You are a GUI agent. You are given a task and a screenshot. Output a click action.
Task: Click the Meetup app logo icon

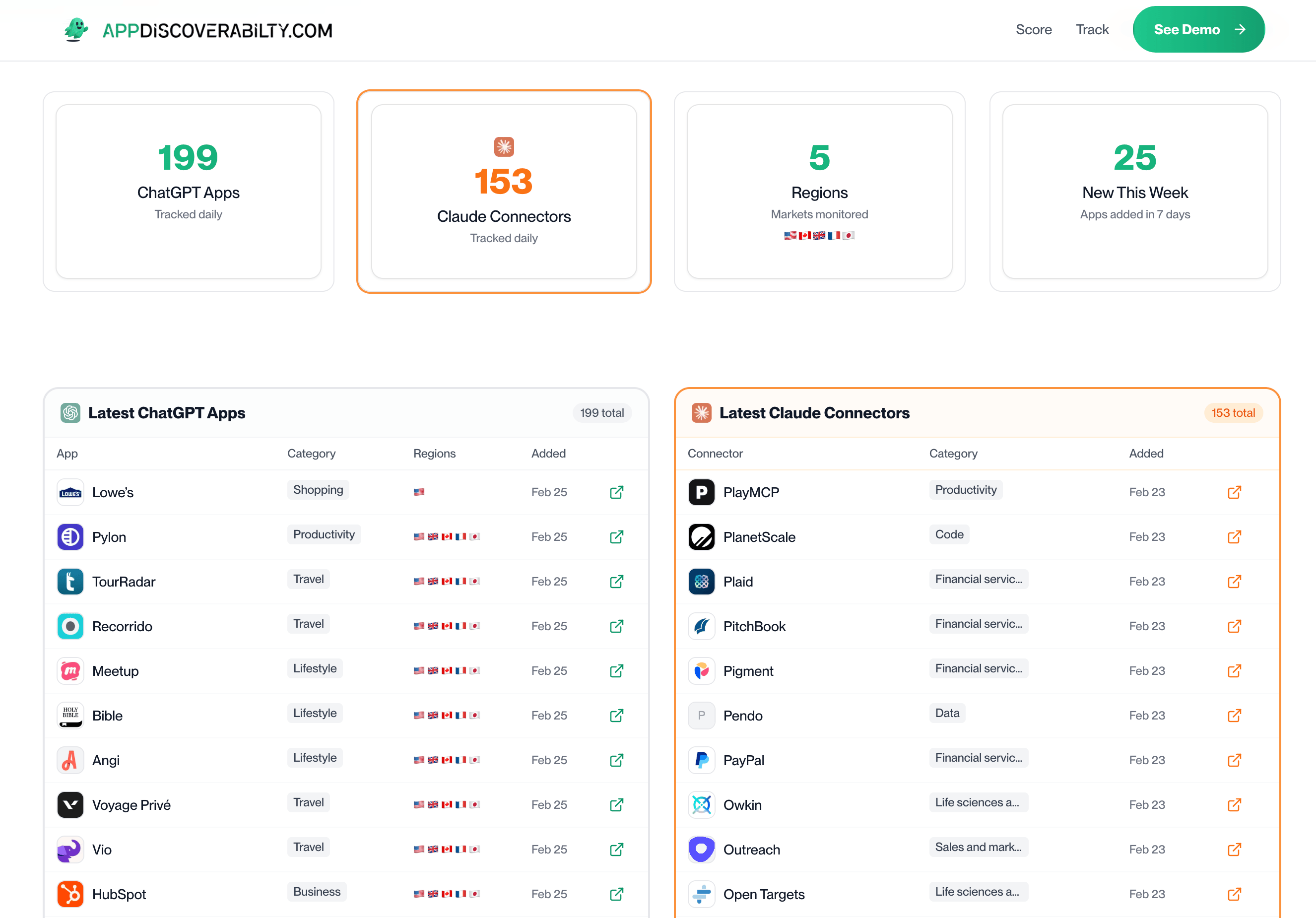[70, 670]
